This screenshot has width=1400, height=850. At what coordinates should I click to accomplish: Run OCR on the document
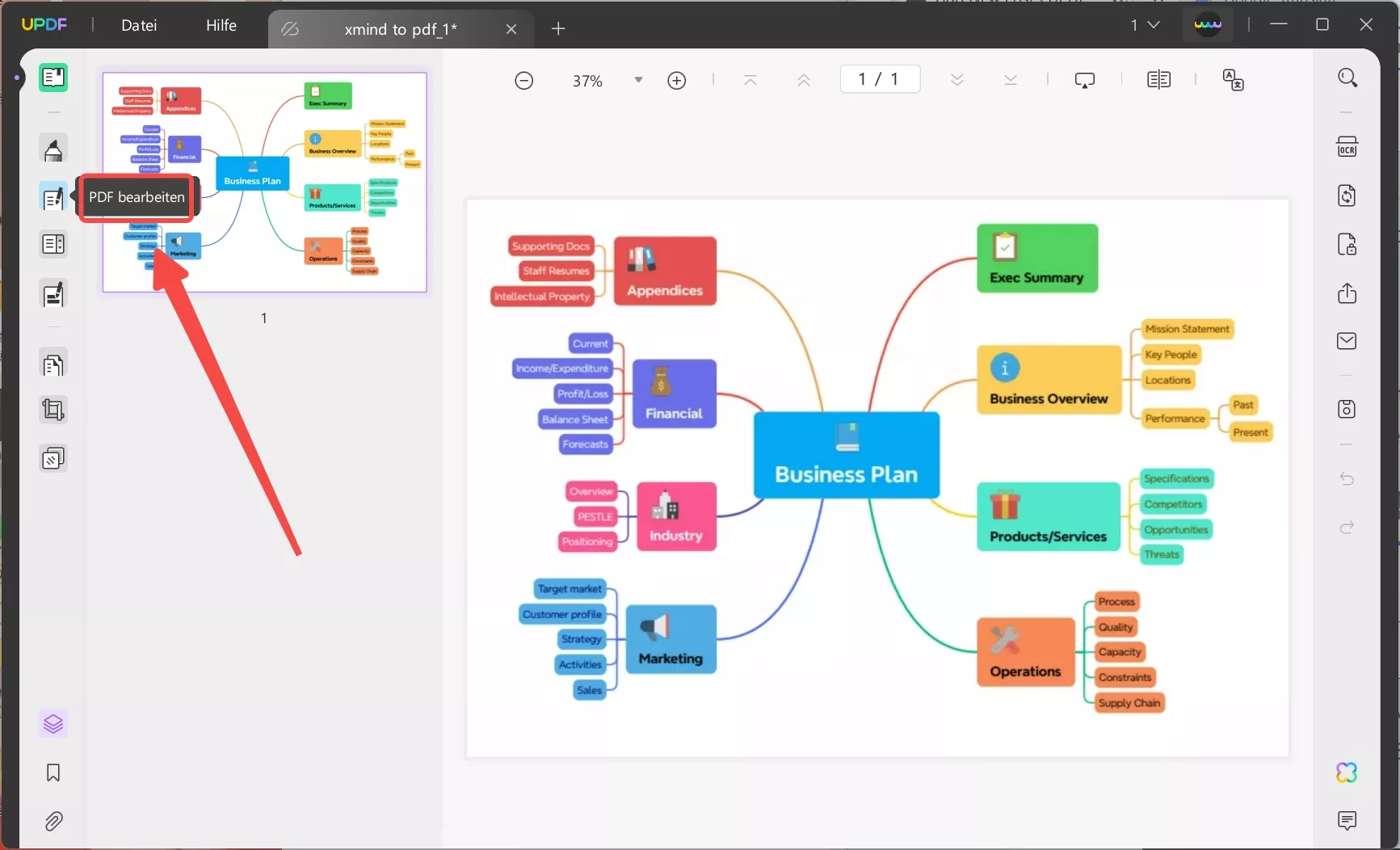[x=1347, y=146]
